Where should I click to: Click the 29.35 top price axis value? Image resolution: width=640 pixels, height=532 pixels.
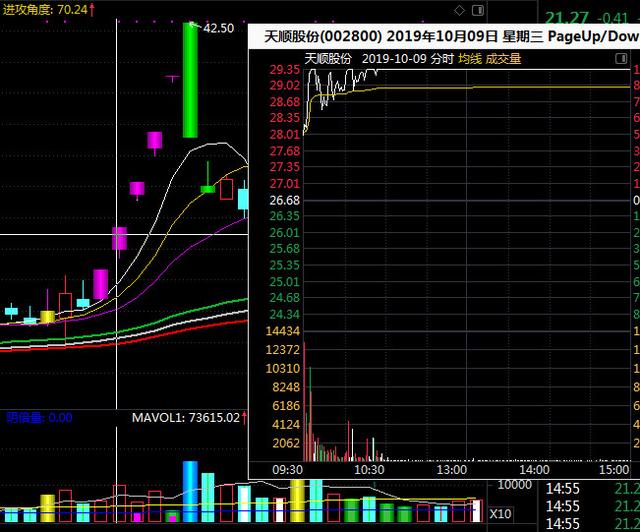pos(284,70)
